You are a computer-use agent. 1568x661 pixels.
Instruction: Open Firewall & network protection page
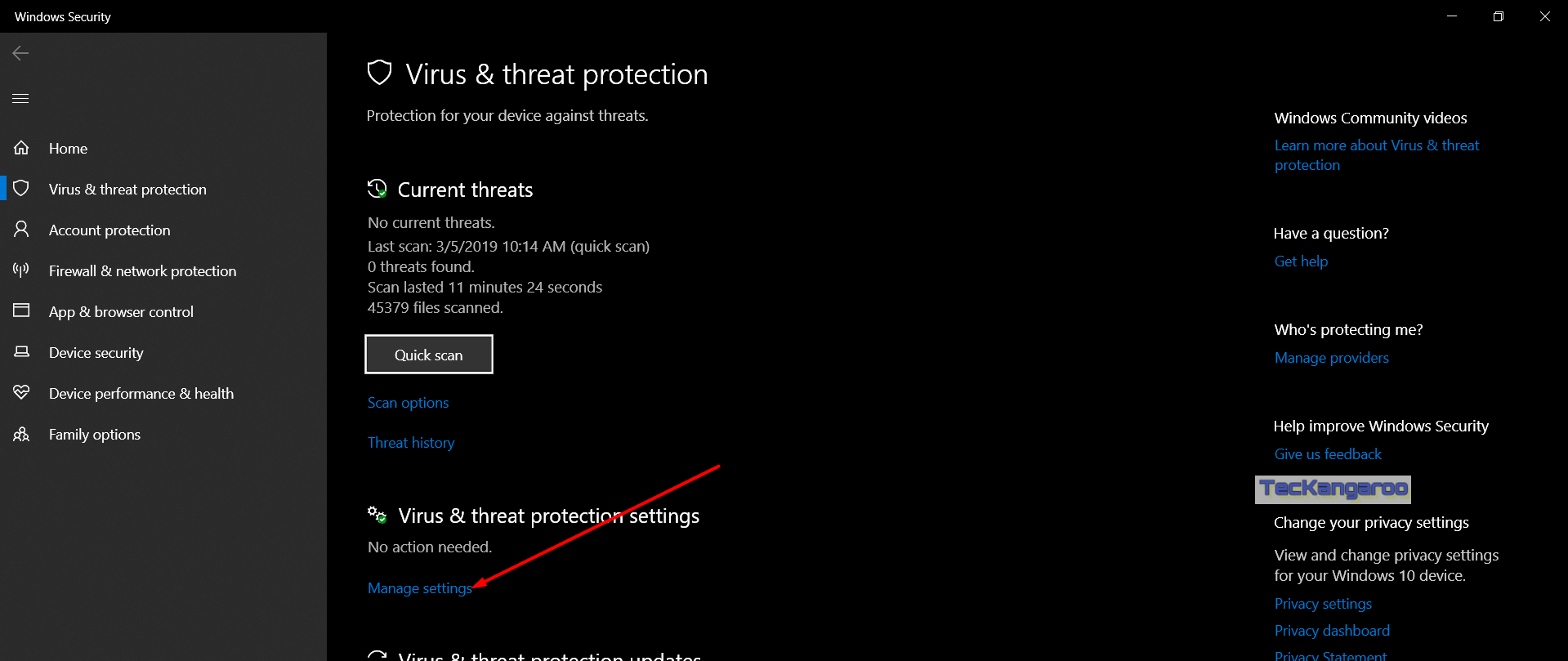click(x=142, y=270)
